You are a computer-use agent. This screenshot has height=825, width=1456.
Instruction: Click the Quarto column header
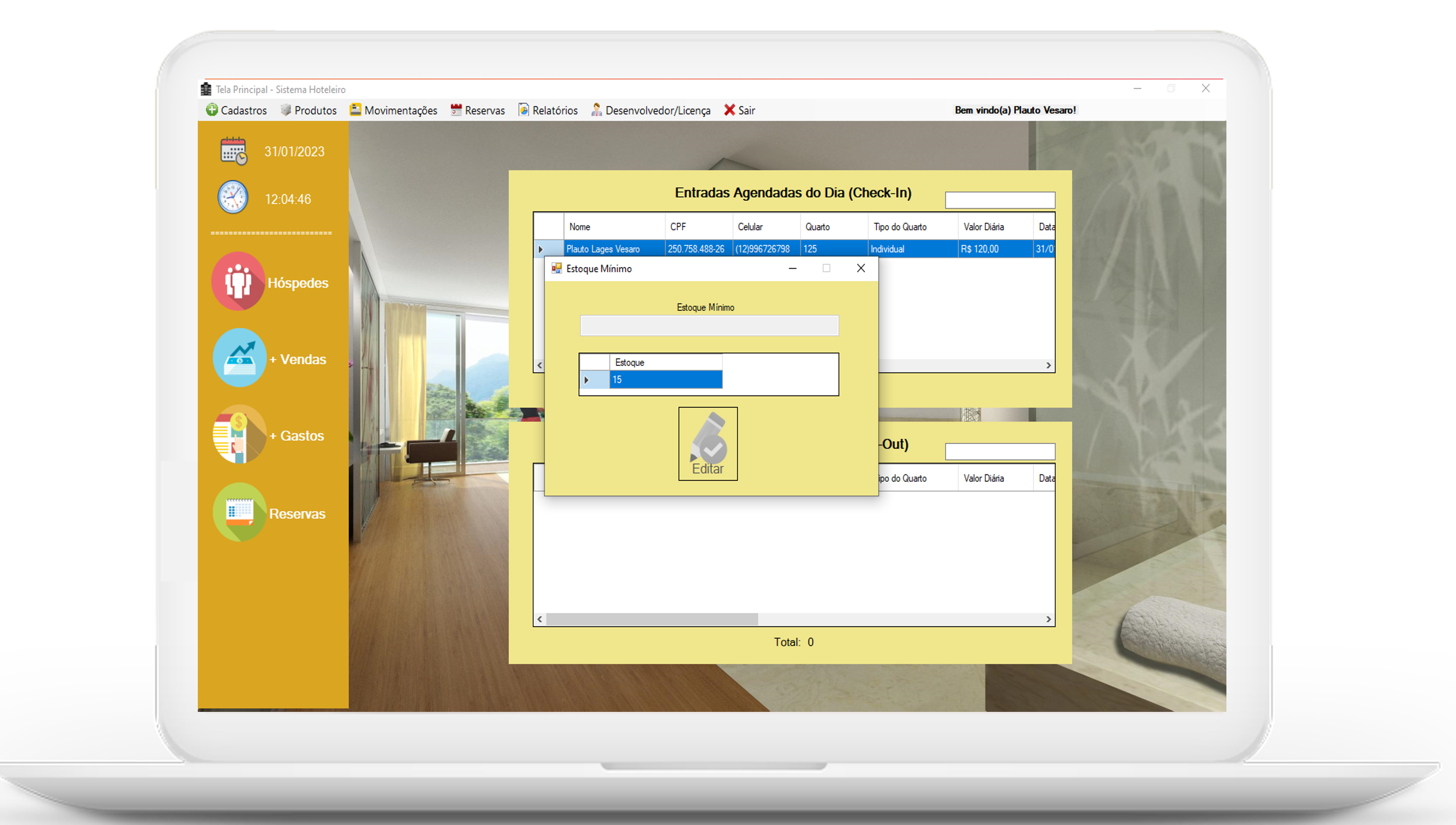[834, 226]
